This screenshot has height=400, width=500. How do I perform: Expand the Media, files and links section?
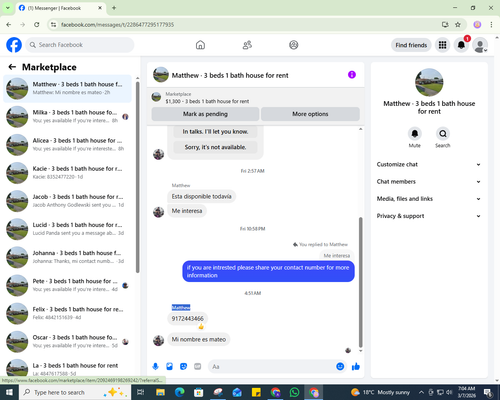429,199
